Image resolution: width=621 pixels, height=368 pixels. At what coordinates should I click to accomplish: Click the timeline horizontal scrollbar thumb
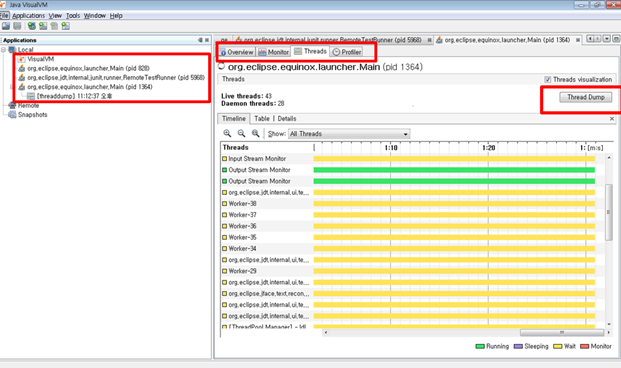click(562, 332)
